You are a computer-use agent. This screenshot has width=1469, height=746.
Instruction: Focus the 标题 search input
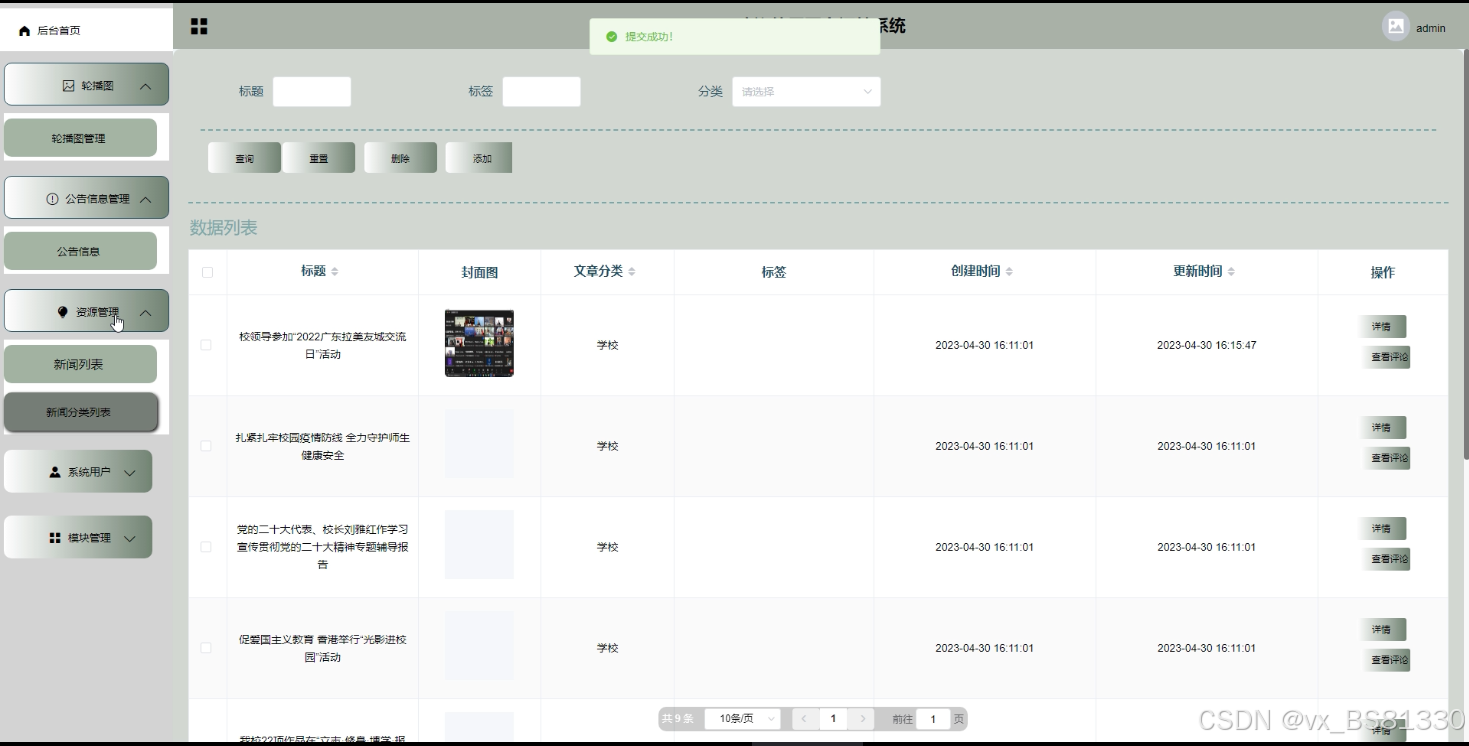tap(312, 92)
